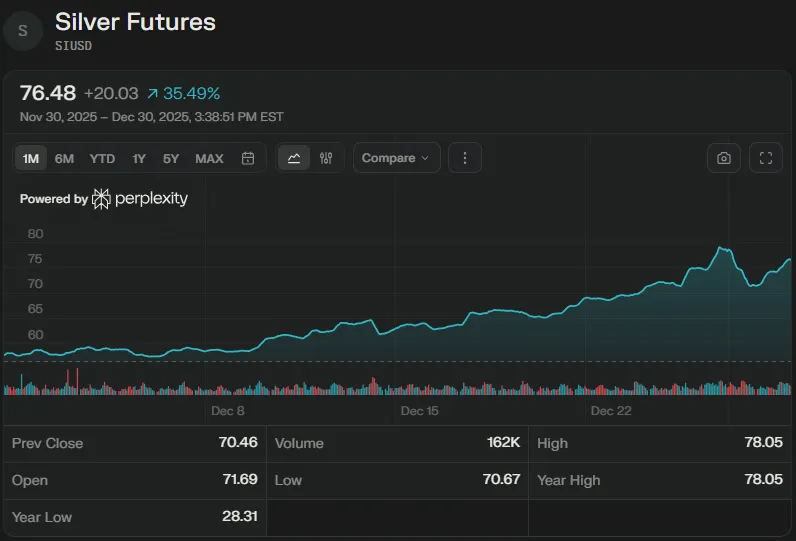Click the price peak on the chart line
This screenshot has height=541, width=796.
point(719,247)
